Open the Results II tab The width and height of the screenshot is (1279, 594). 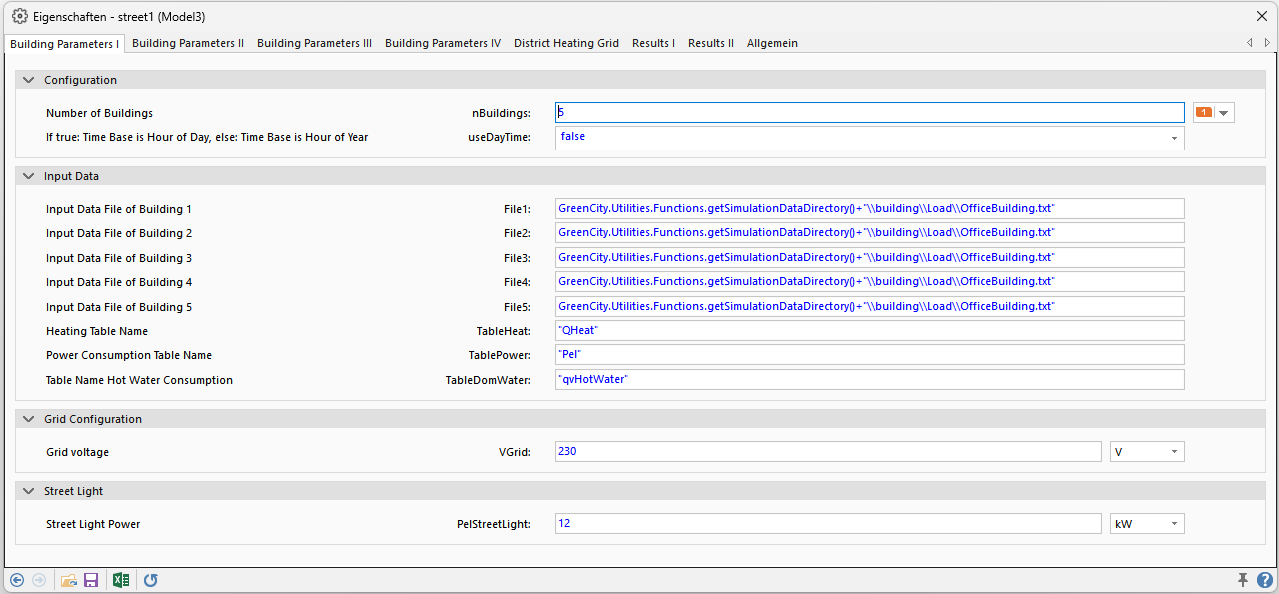click(x=711, y=43)
